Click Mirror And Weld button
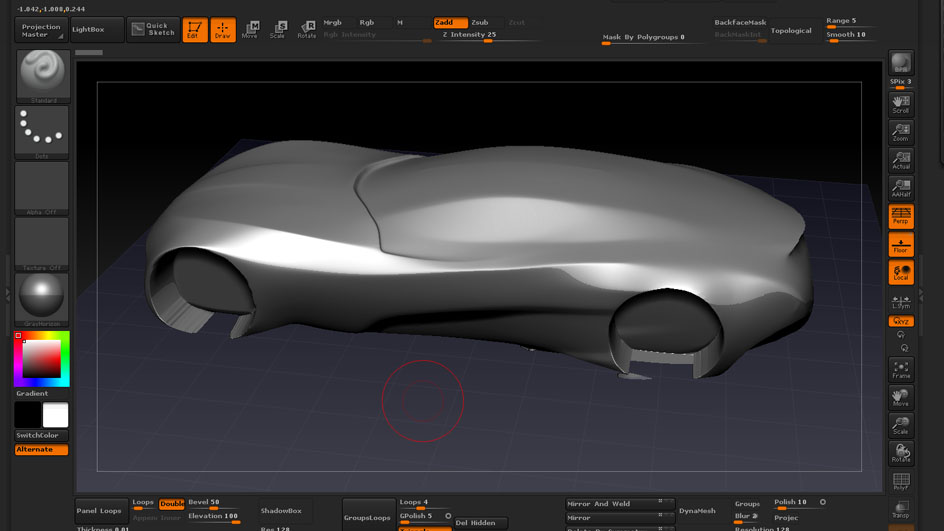This screenshot has height=531, width=944. pyautogui.click(x=620, y=503)
